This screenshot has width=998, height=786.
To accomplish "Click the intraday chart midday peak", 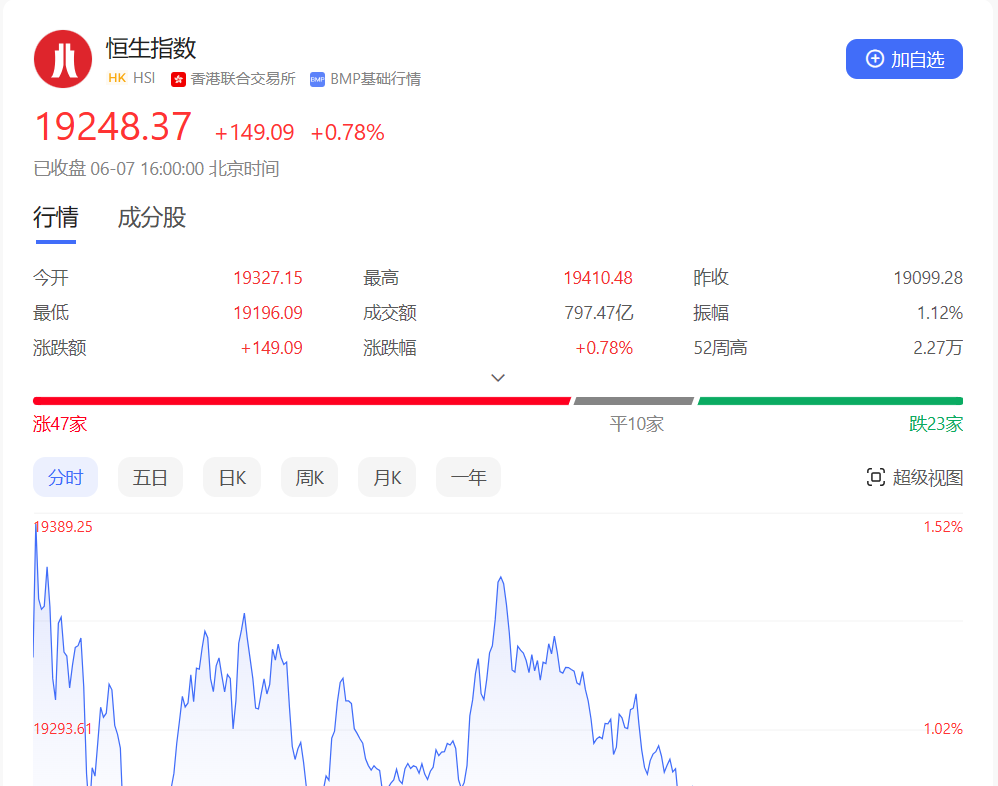I will [501, 578].
